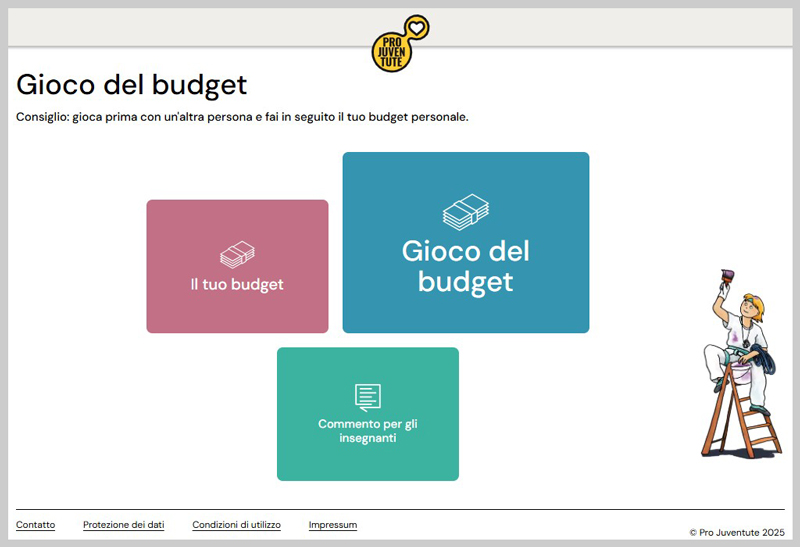Click the page heading "Gioco del budget"
Image resolution: width=800 pixels, height=547 pixels.
(x=132, y=85)
